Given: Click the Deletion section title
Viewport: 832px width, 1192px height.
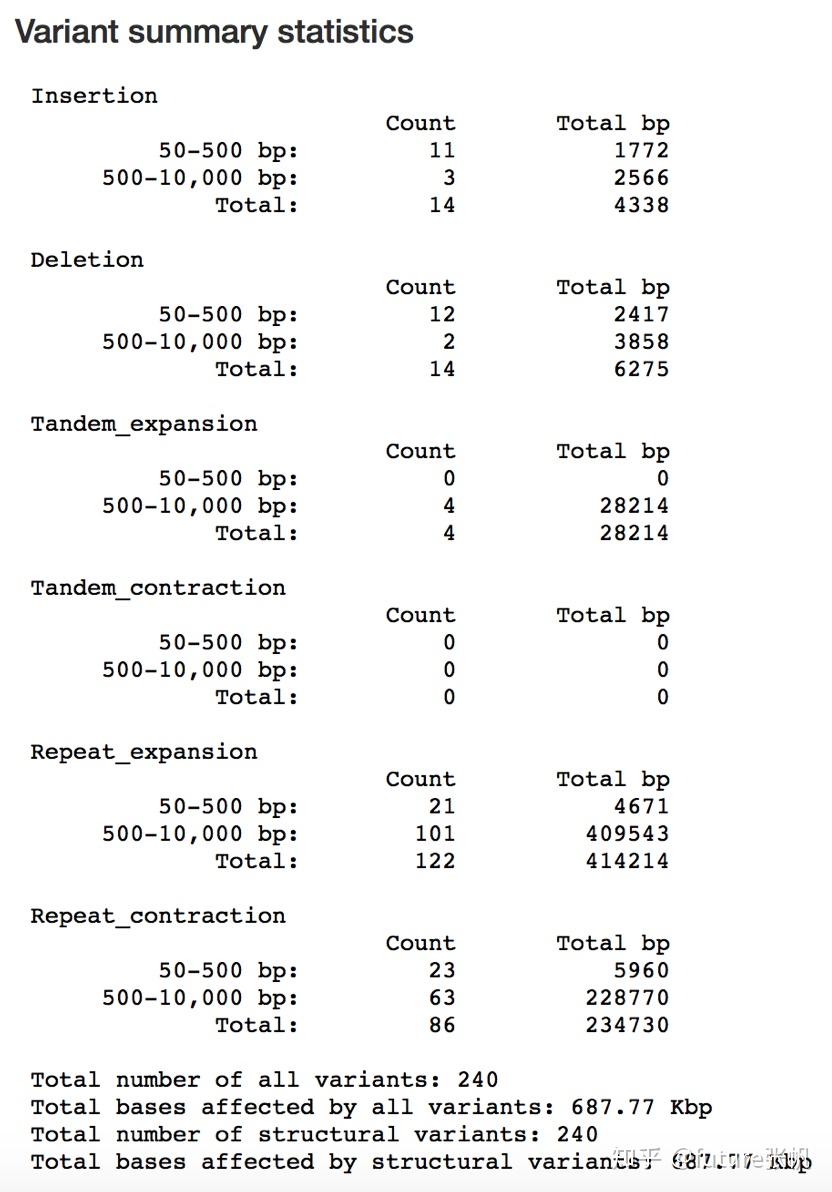Looking at the screenshot, I should [87, 260].
